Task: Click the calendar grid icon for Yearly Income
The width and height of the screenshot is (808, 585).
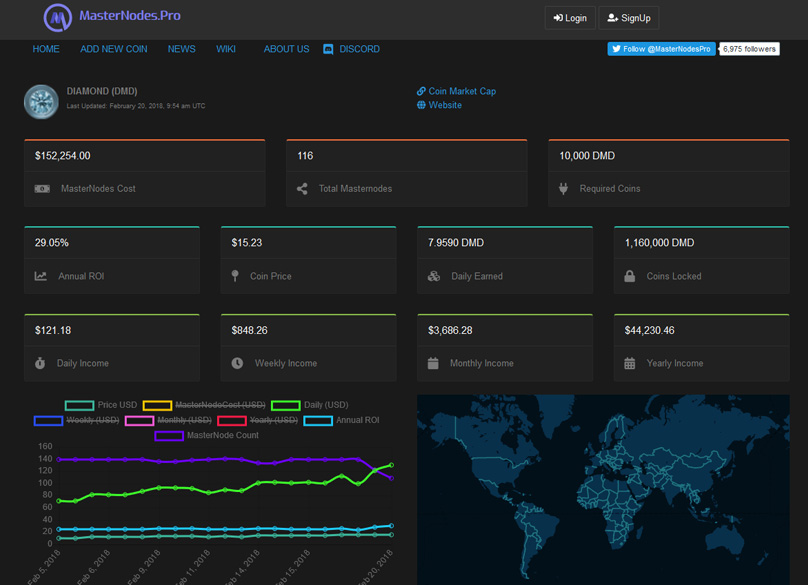Action: pyautogui.click(x=630, y=363)
